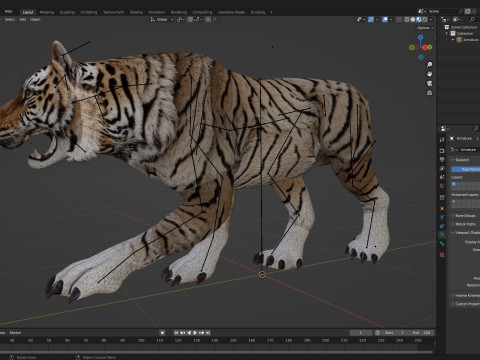
Task: Switch to the Scripting workspace tab
Action: click(258, 12)
